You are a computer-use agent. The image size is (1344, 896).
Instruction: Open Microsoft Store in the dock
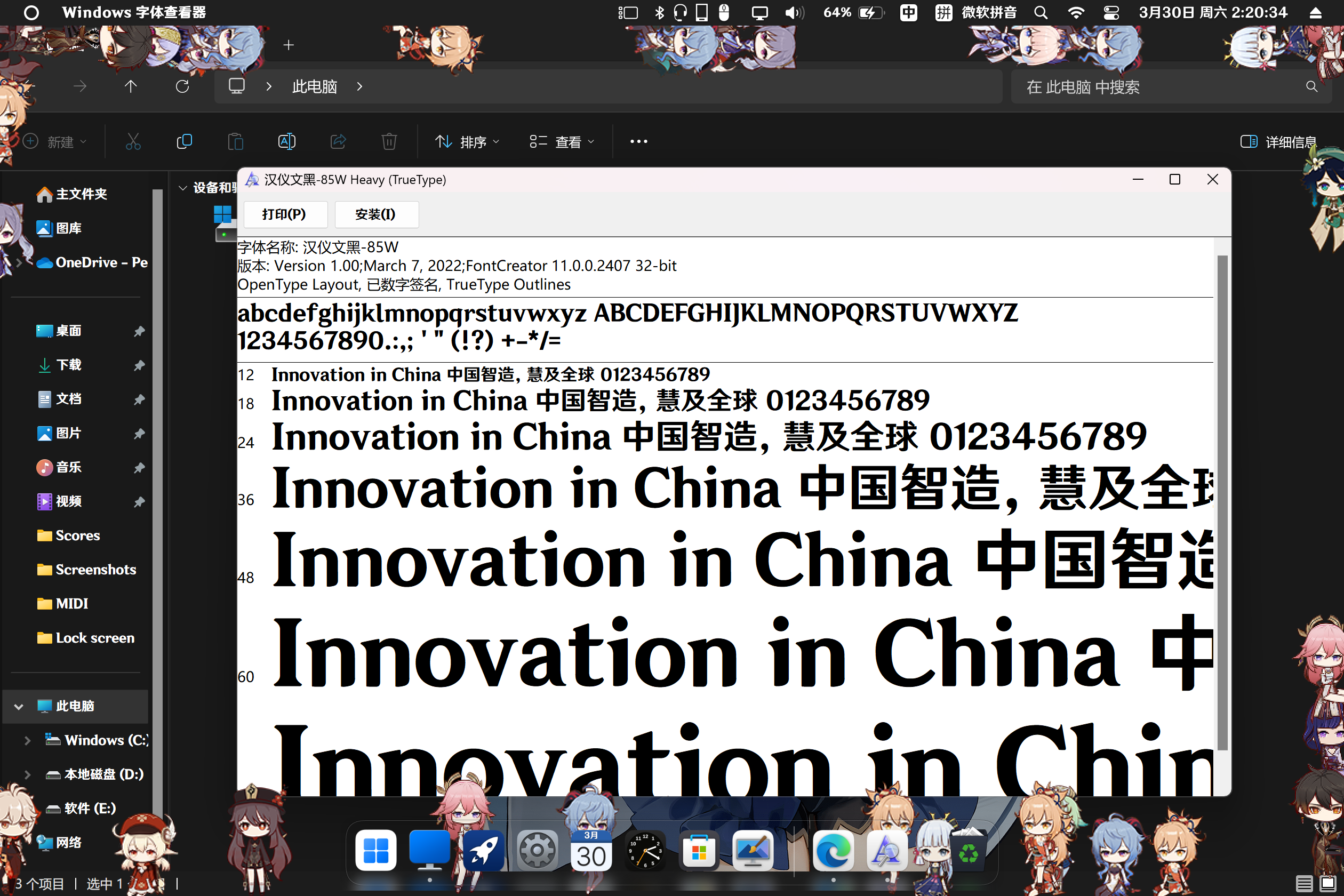pos(699,851)
